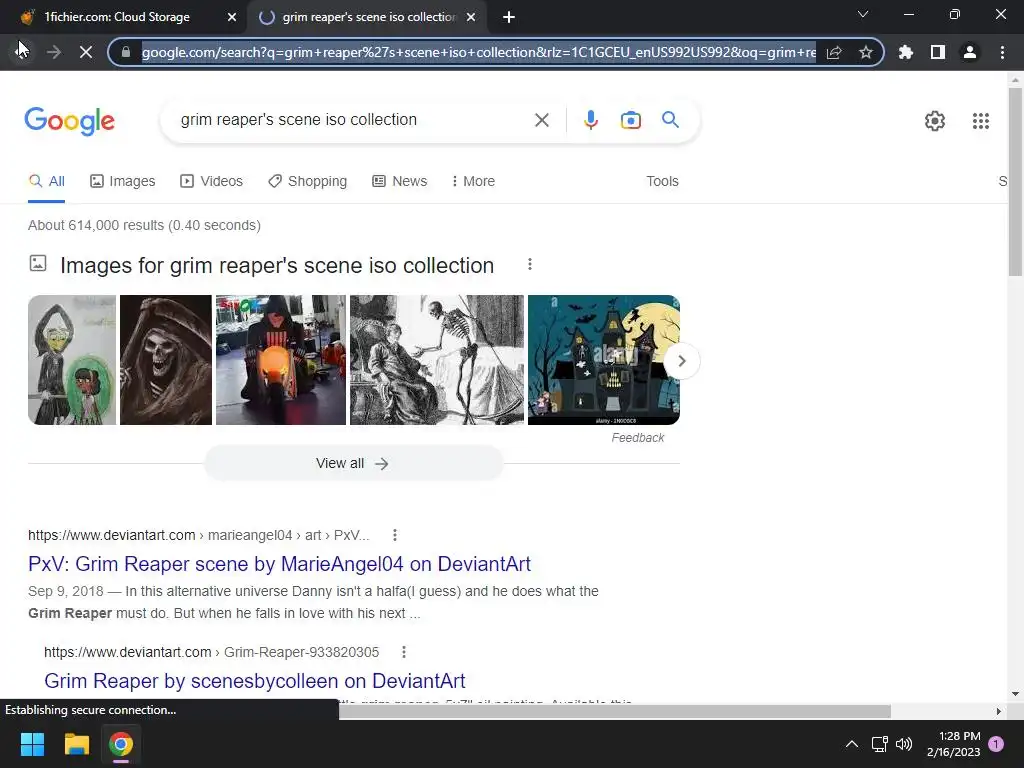Open Grim Reaper by scenesbycolleen result
1024x768 pixels.
[255, 680]
